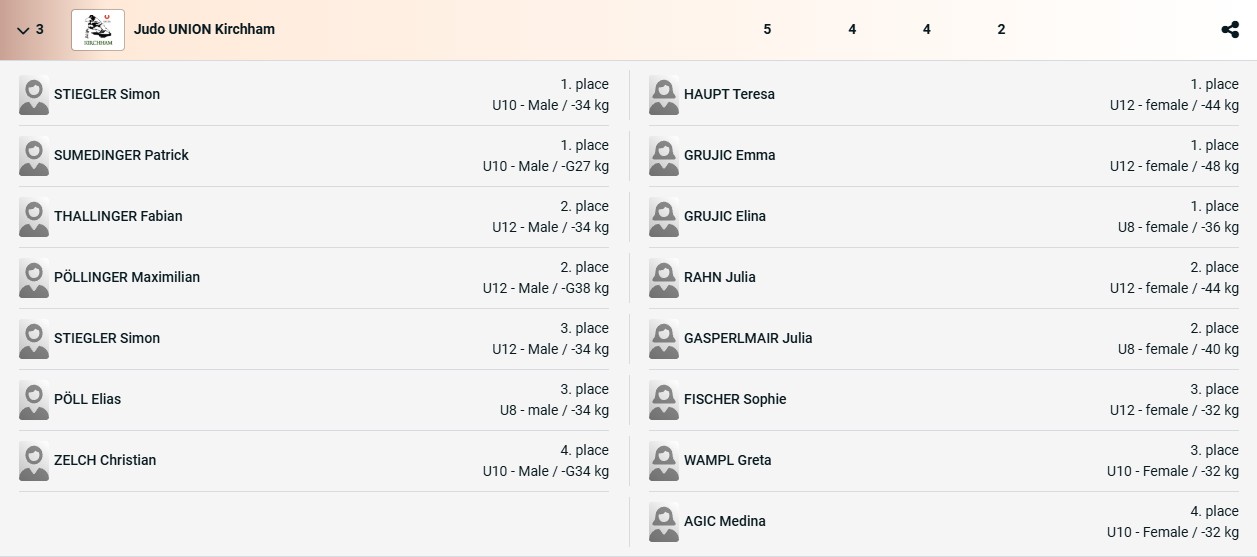Image resolution: width=1257 pixels, height=557 pixels.
Task: Open the Judo UNION Kirchham club logo
Action: point(98,30)
